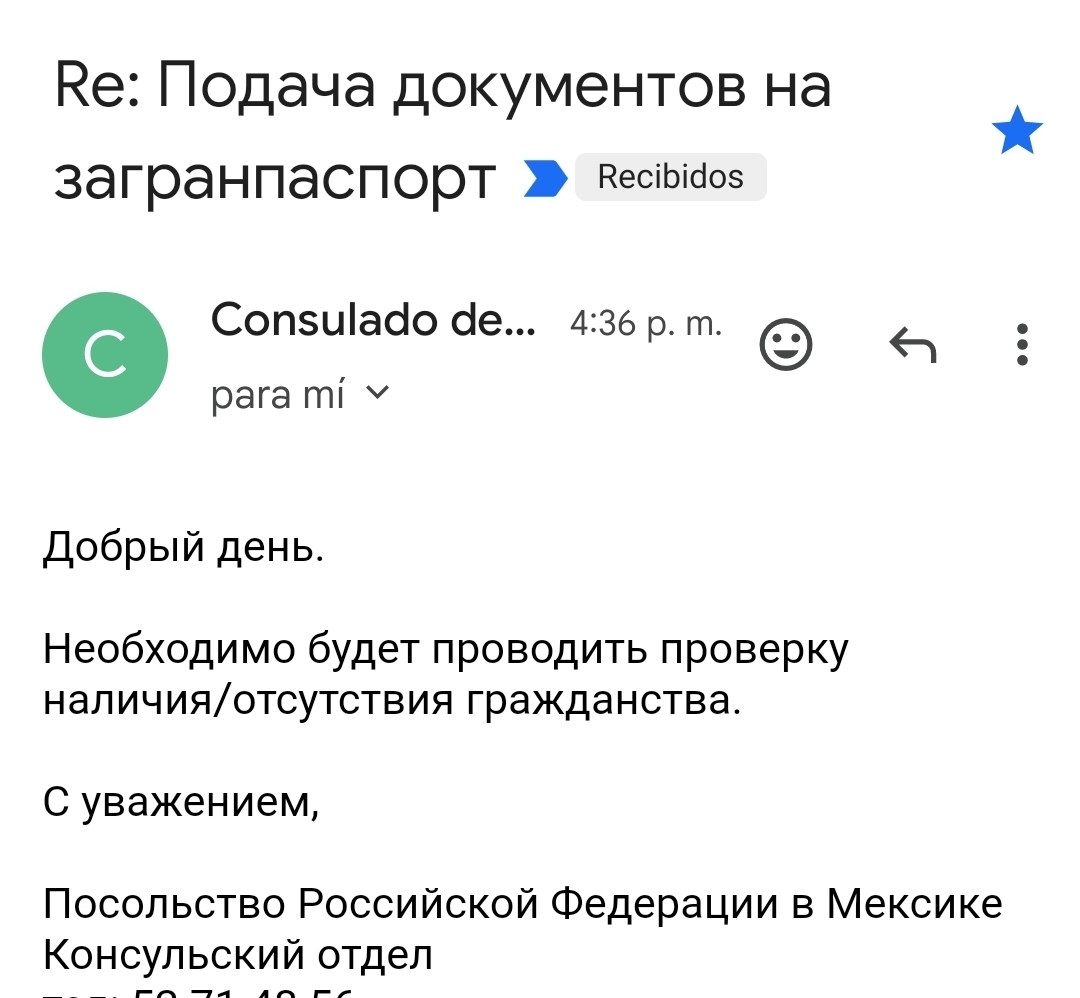The width and height of the screenshot is (1080, 998).
Task: Toggle the blue importance marker
Action: [546, 178]
